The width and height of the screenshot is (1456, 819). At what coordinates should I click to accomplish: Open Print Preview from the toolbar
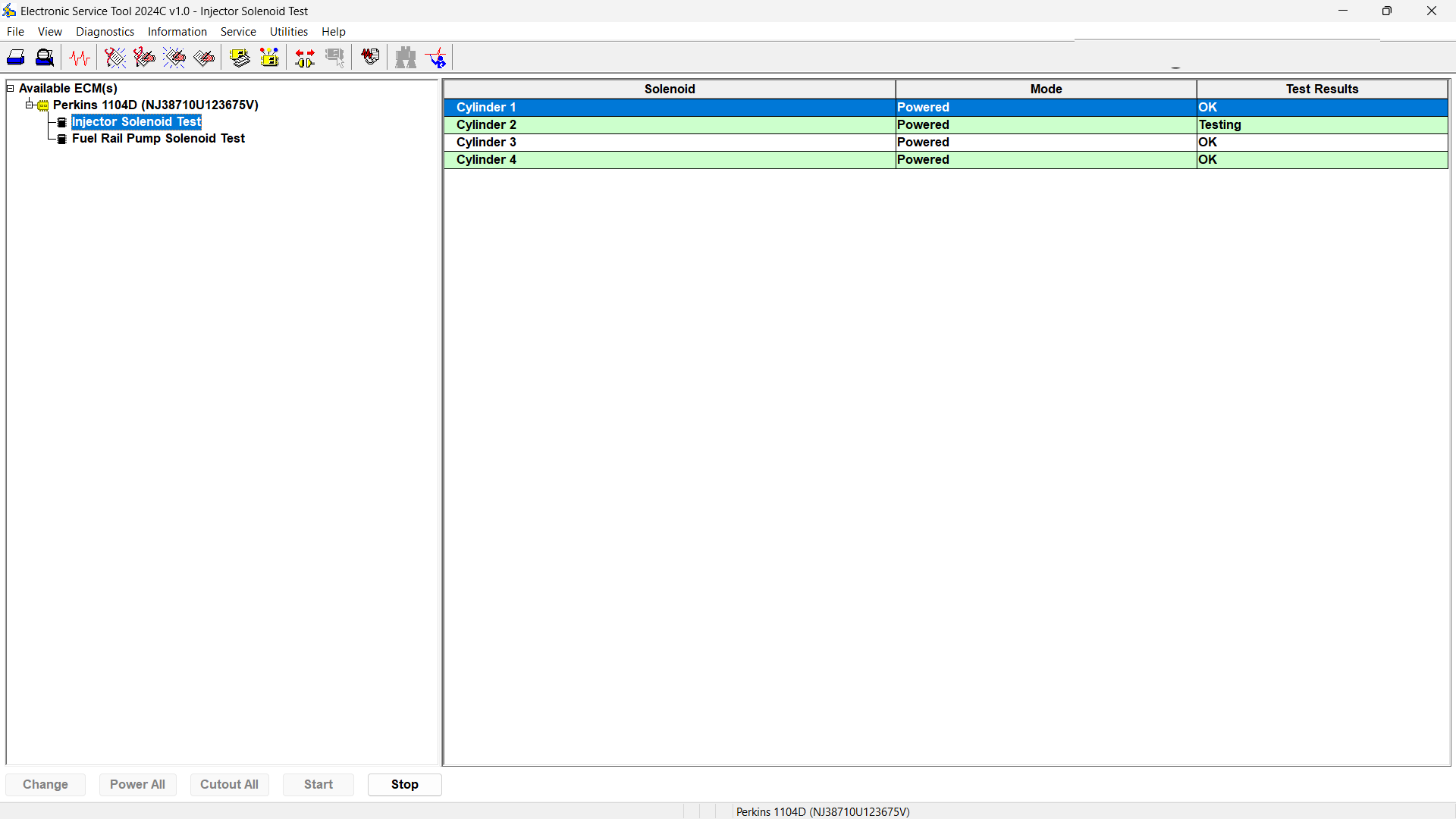[x=45, y=58]
